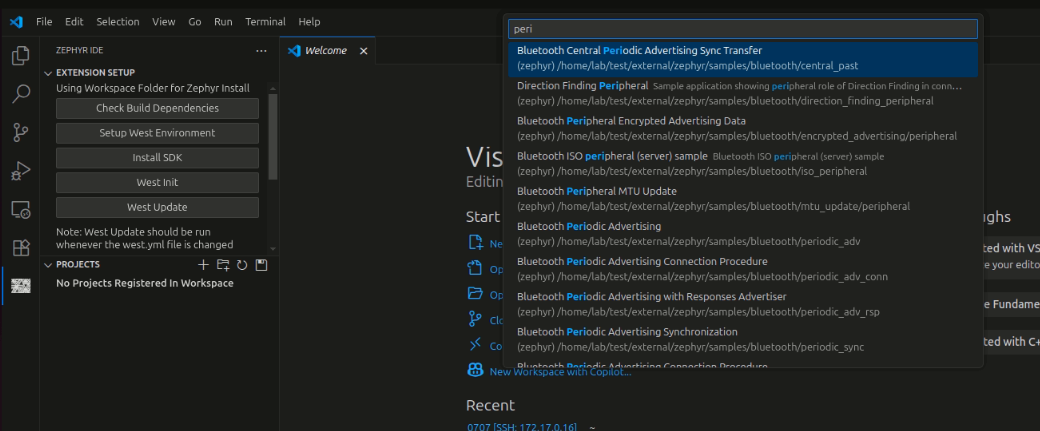Viewport: 1040px width, 431px height.
Task: Select Bluetooth ISO peripheral (server) sample
Action: 743,164
